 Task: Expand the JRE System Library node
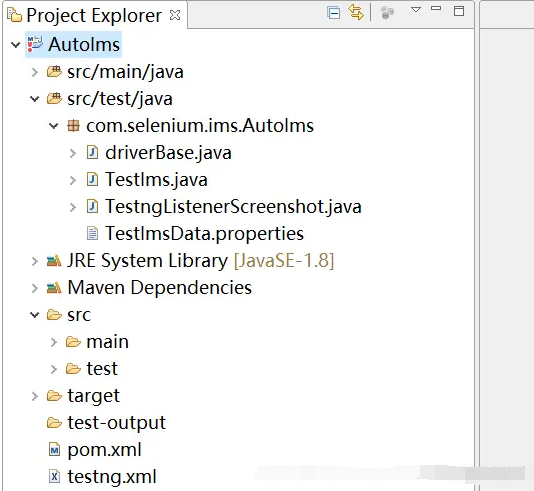click(x=35, y=261)
